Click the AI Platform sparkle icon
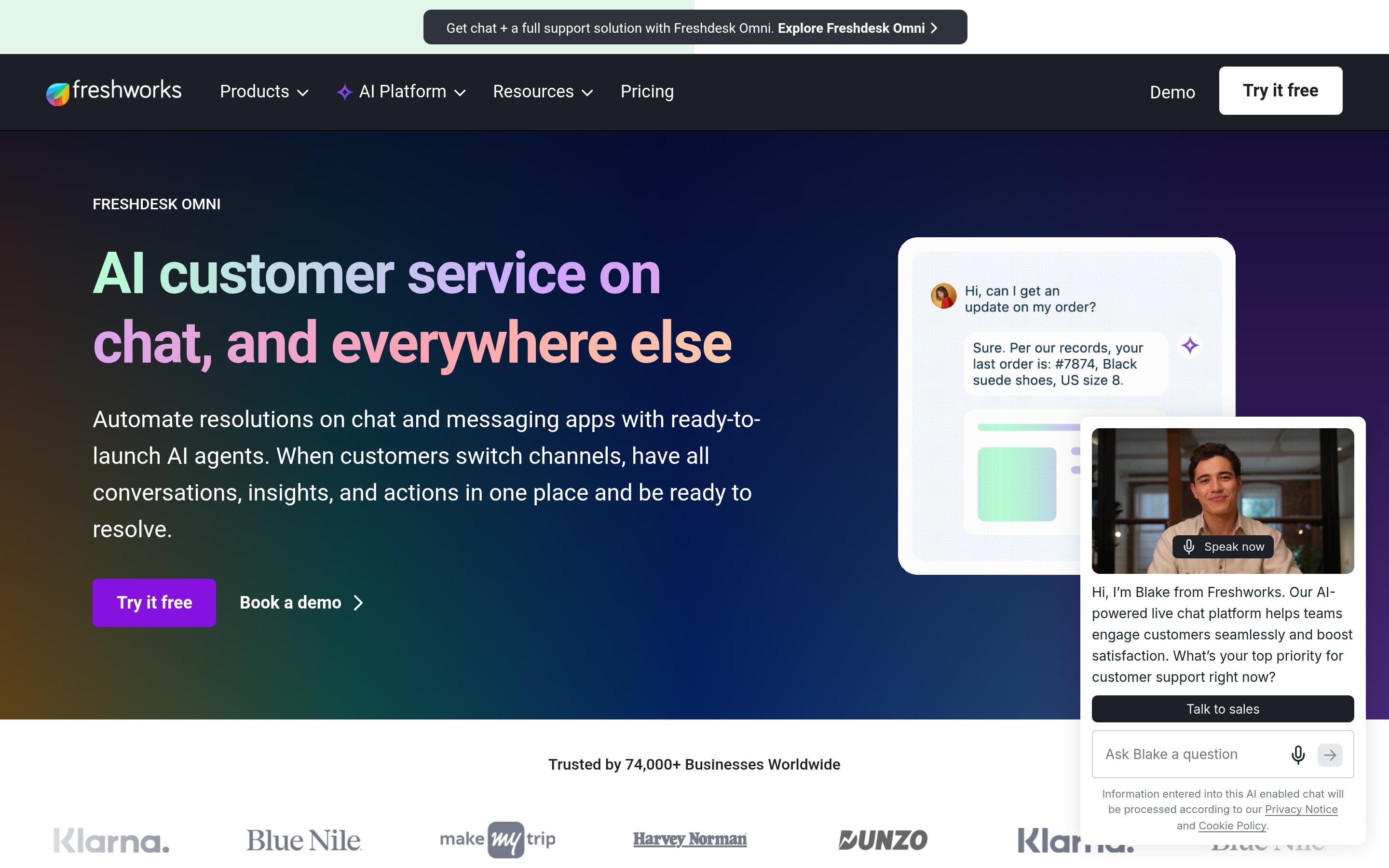Image resolution: width=1389 pixels, height=868 pixels. pos(344,92)
